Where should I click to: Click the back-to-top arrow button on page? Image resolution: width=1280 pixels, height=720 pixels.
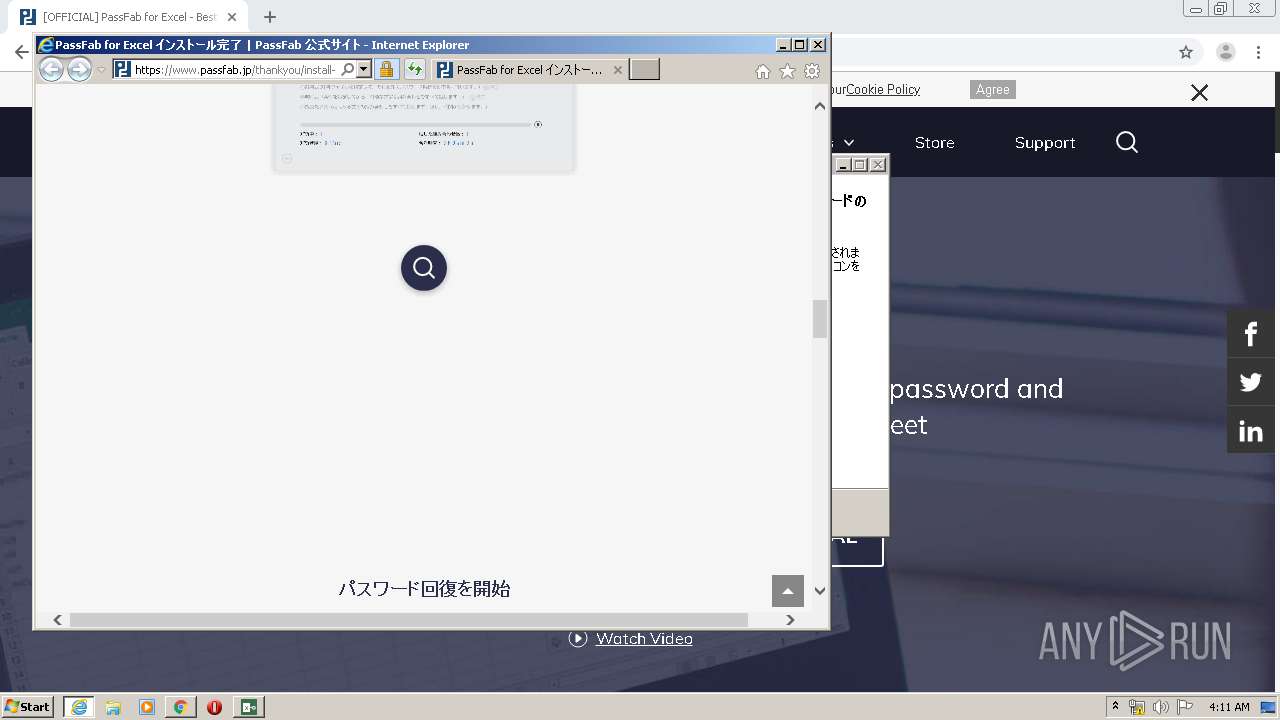pyautogui.click(x=788, y=591)
